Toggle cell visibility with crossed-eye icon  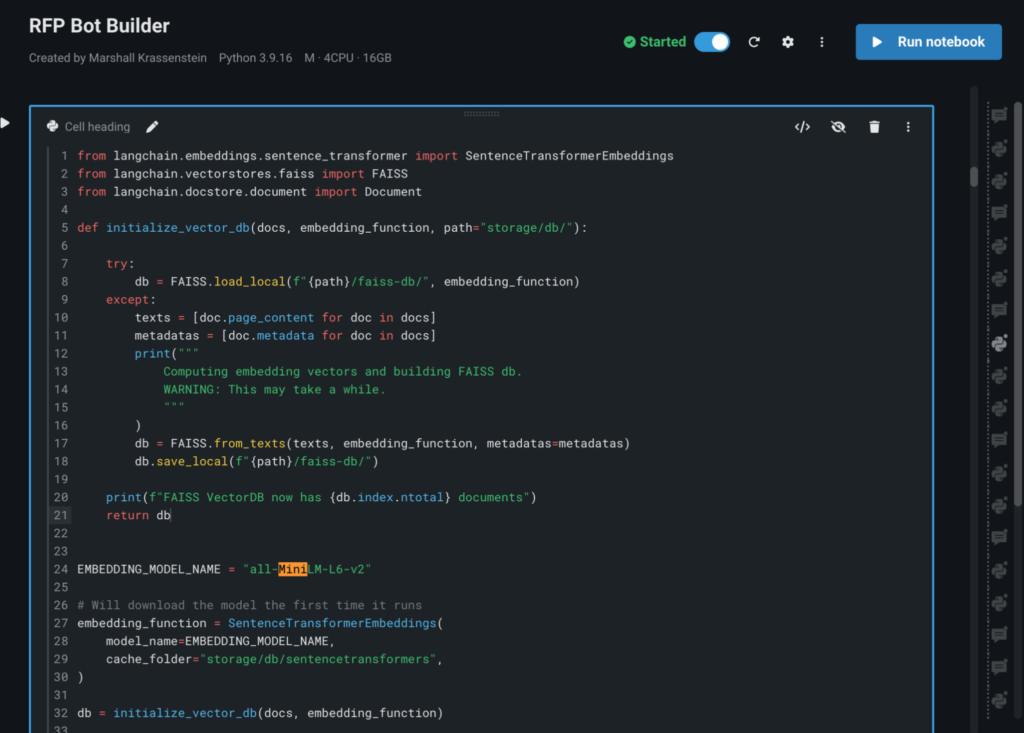tap(838, 127)
